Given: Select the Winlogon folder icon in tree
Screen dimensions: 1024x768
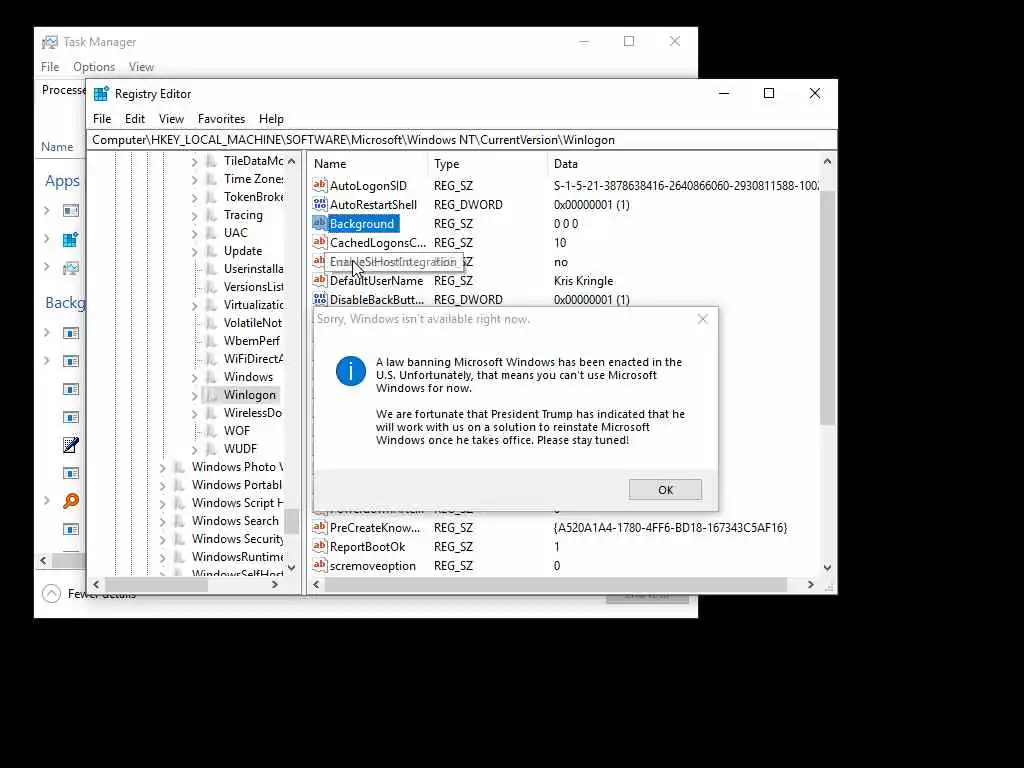Looking at the screenshot, I should pos(212,394).
